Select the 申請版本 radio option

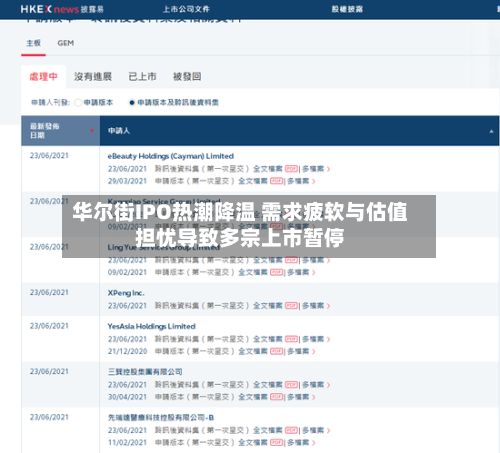tap(78, 102)
